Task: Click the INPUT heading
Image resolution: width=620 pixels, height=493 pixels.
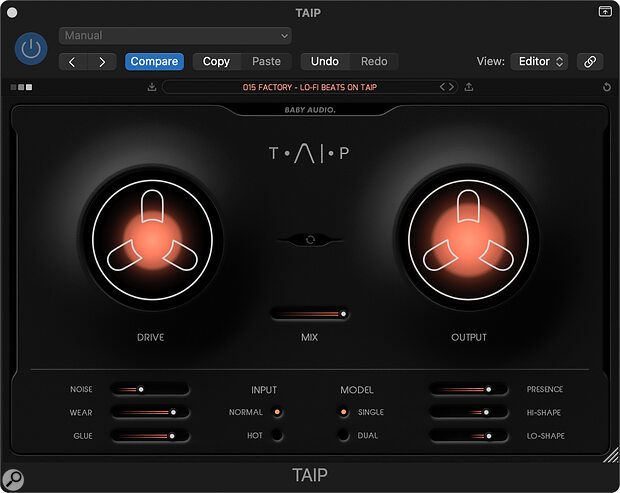Action: [x=264, y=390]
